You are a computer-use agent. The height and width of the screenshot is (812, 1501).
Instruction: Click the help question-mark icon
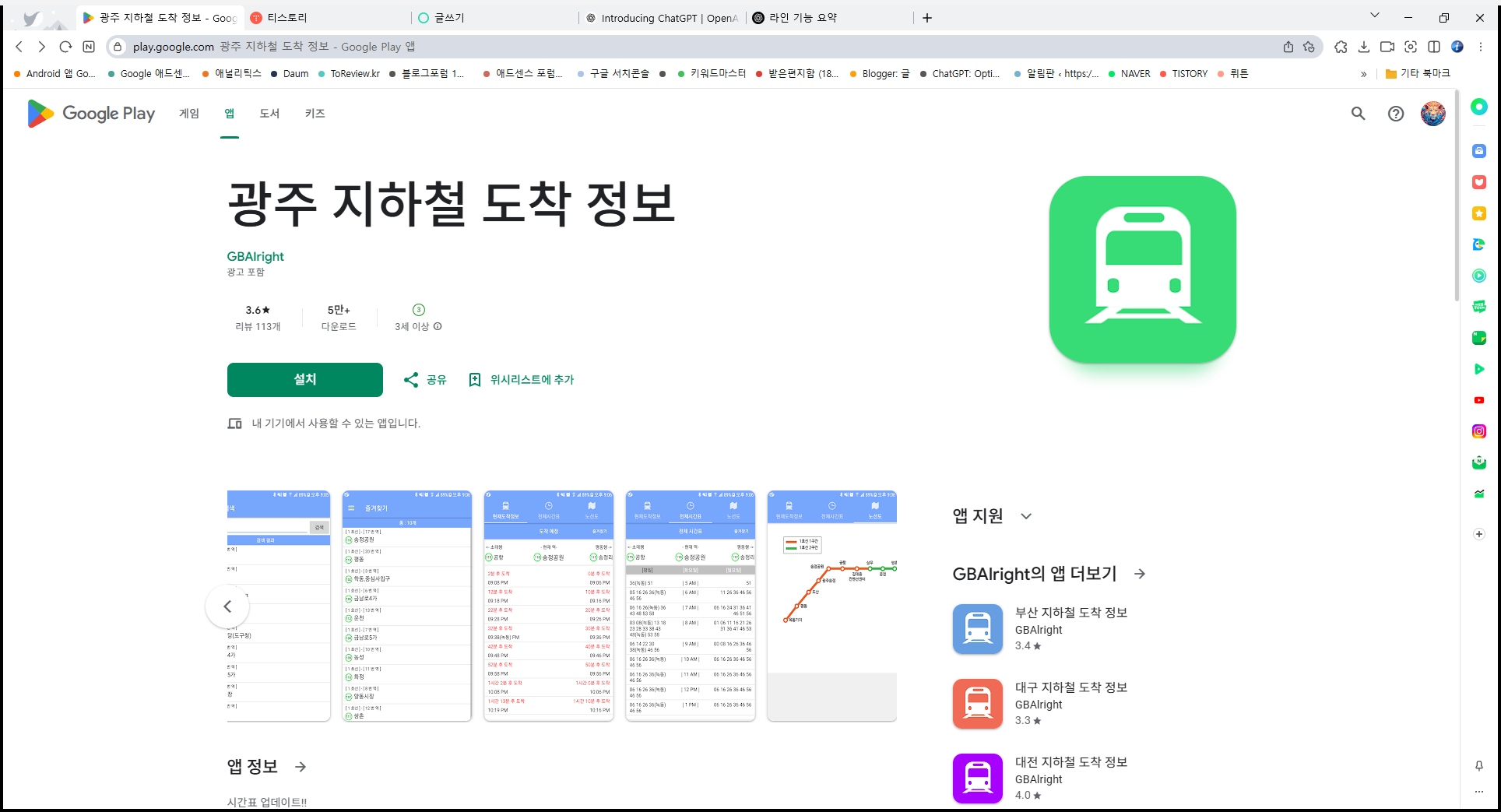tap(1395, 114)
